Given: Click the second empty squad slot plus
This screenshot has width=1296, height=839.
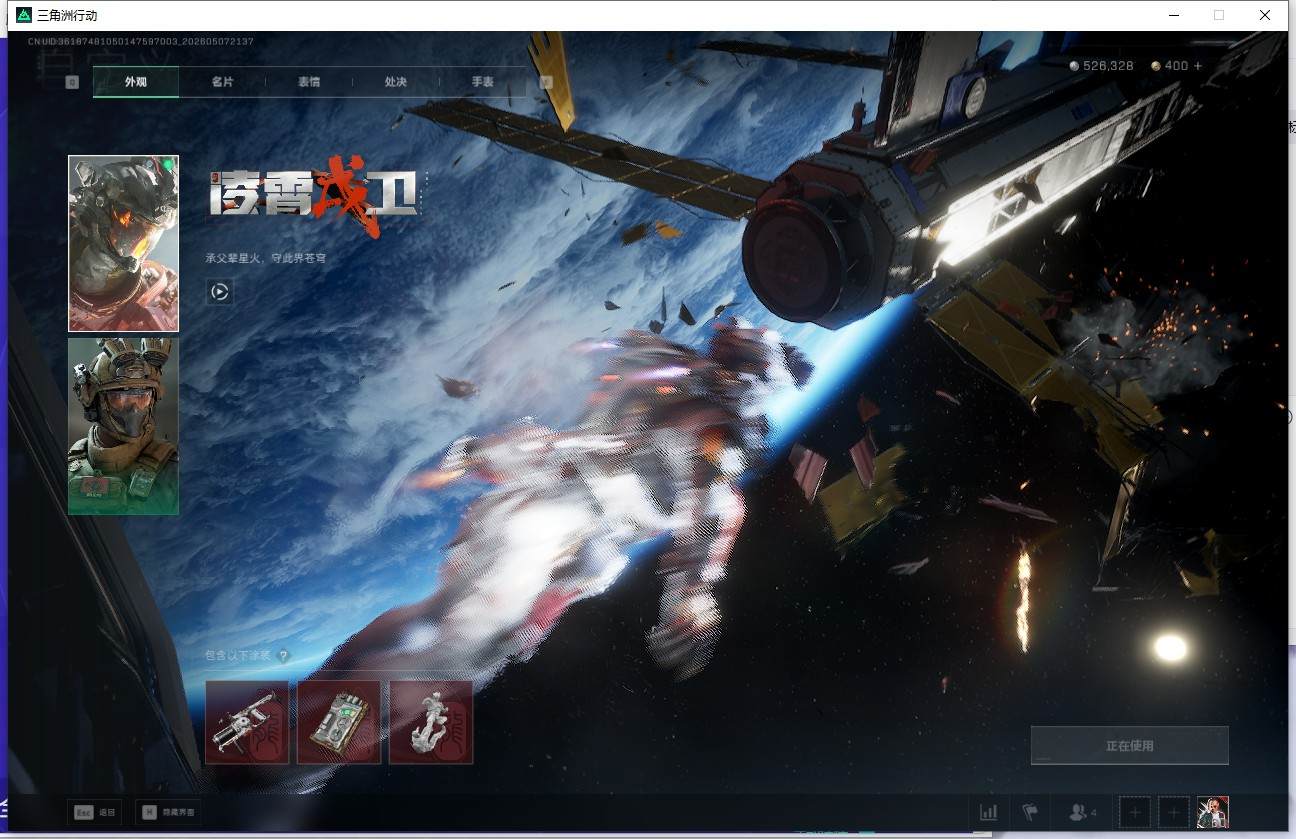Looking at the screenshot, I should click(x=1174, y=812).
